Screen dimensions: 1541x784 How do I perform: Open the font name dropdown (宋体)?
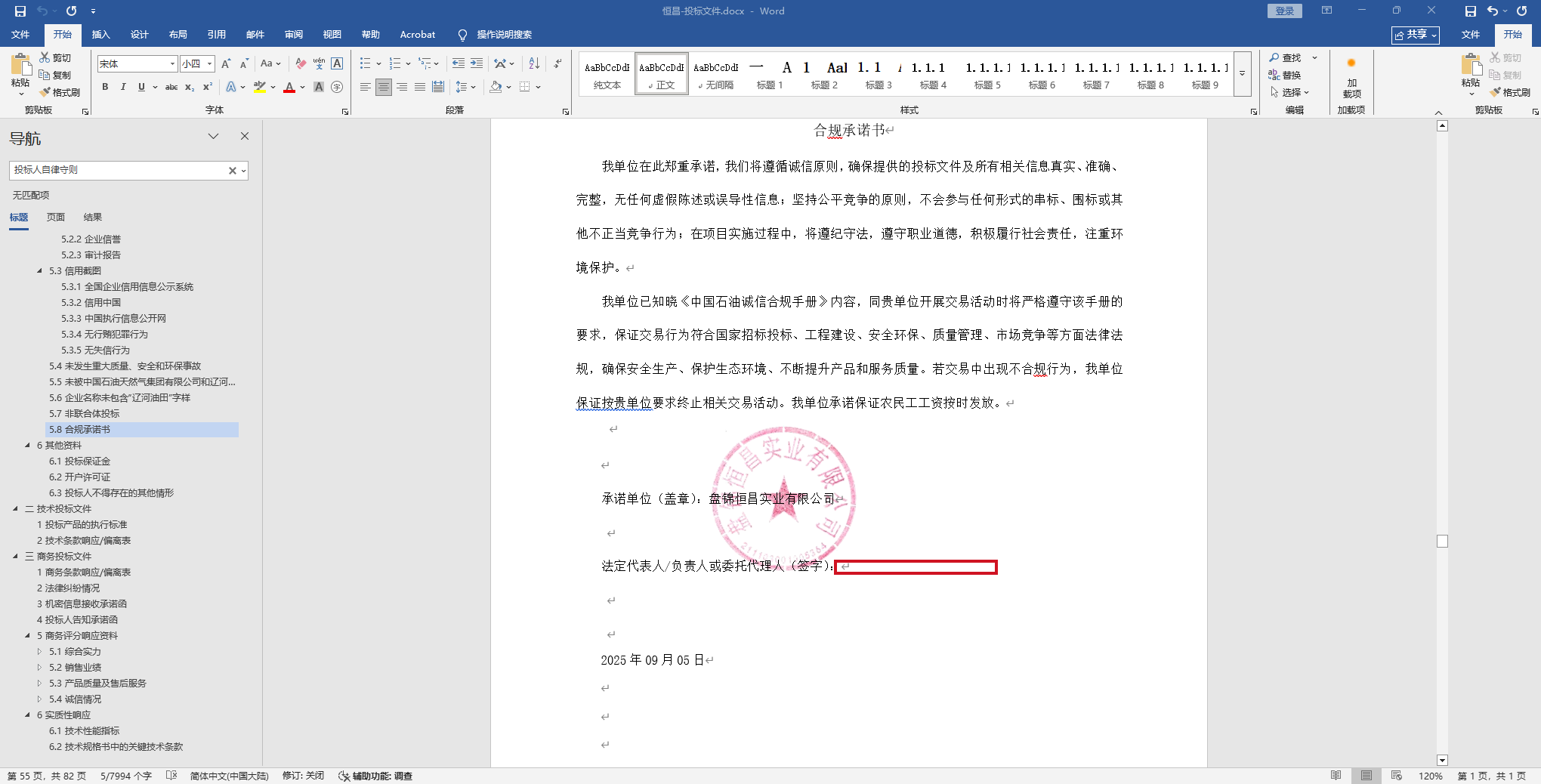pyautogui.click(x=172, y=64)
